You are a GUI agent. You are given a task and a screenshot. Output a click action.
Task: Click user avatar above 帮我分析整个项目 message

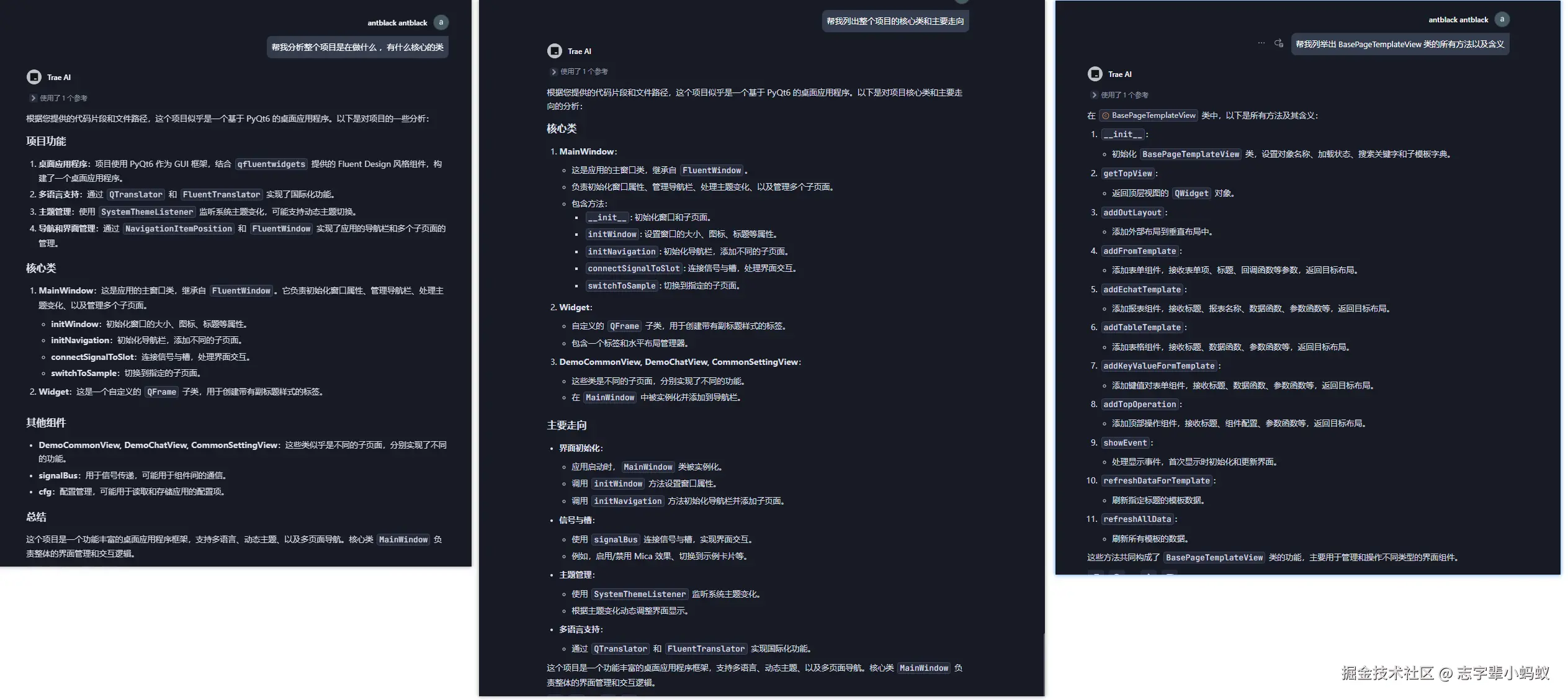click(x=441, y=22)
